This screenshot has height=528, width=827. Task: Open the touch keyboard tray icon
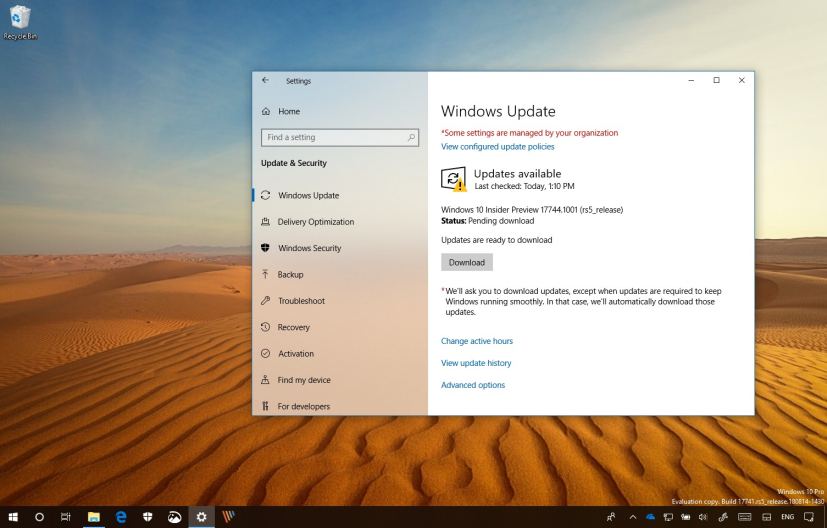[745, 517]
